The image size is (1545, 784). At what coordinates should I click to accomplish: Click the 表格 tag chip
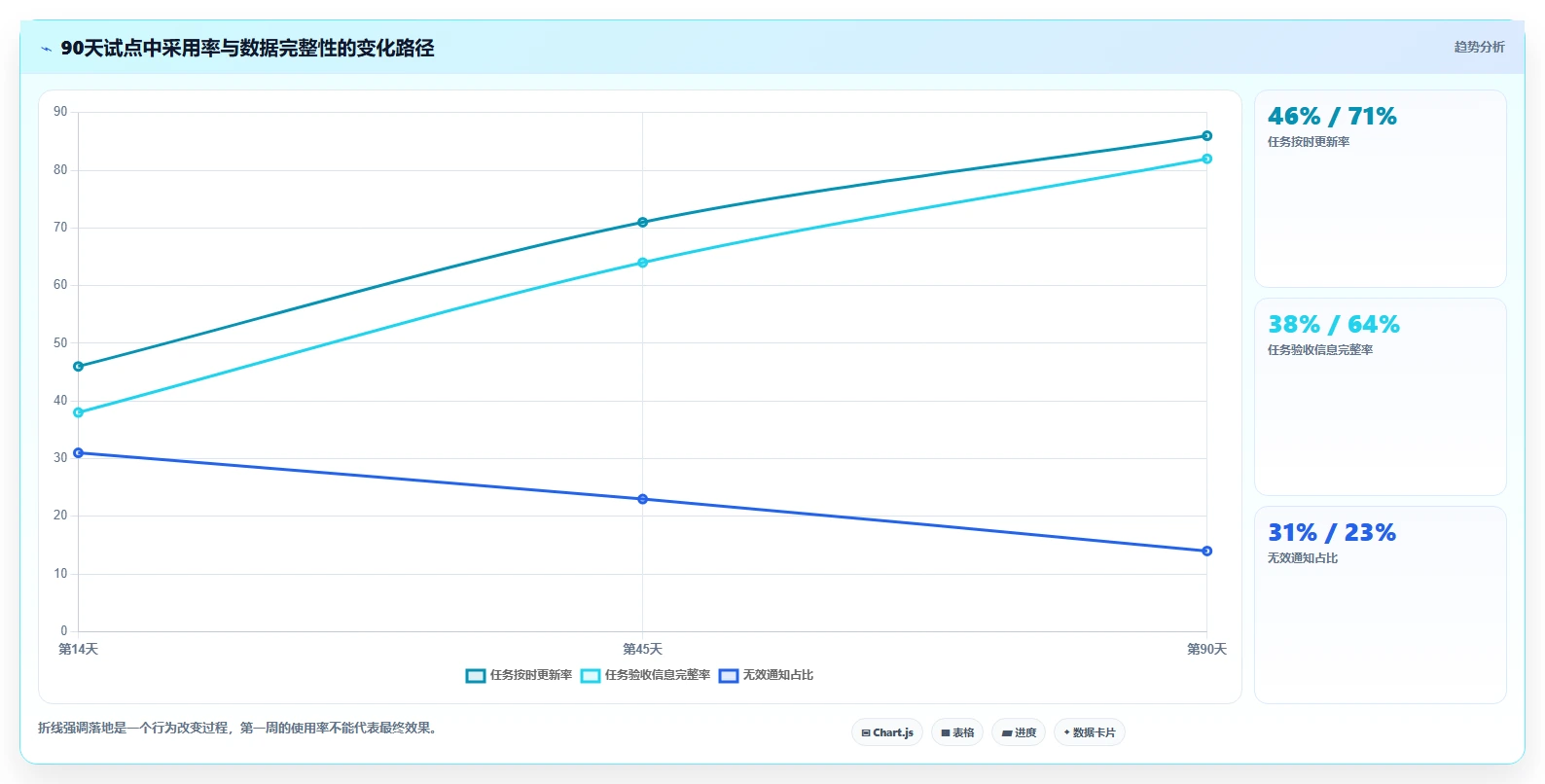point(957,732)
